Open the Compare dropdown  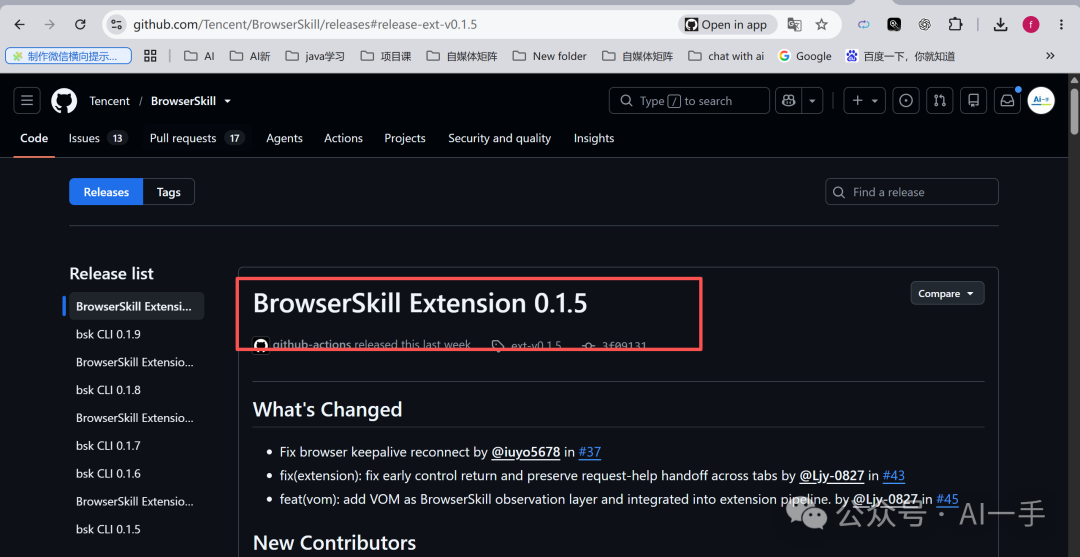947,293
